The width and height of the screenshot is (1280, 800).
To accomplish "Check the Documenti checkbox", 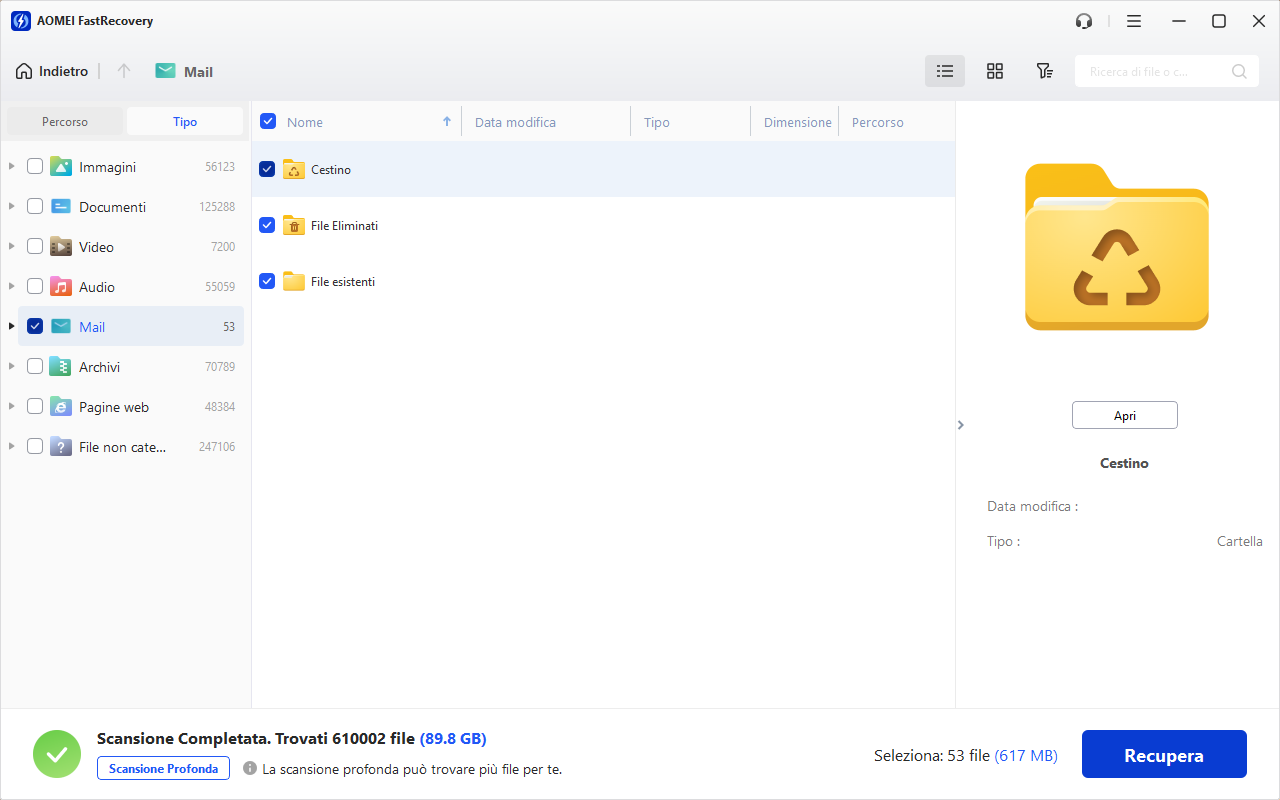I will tap(35, 206).
